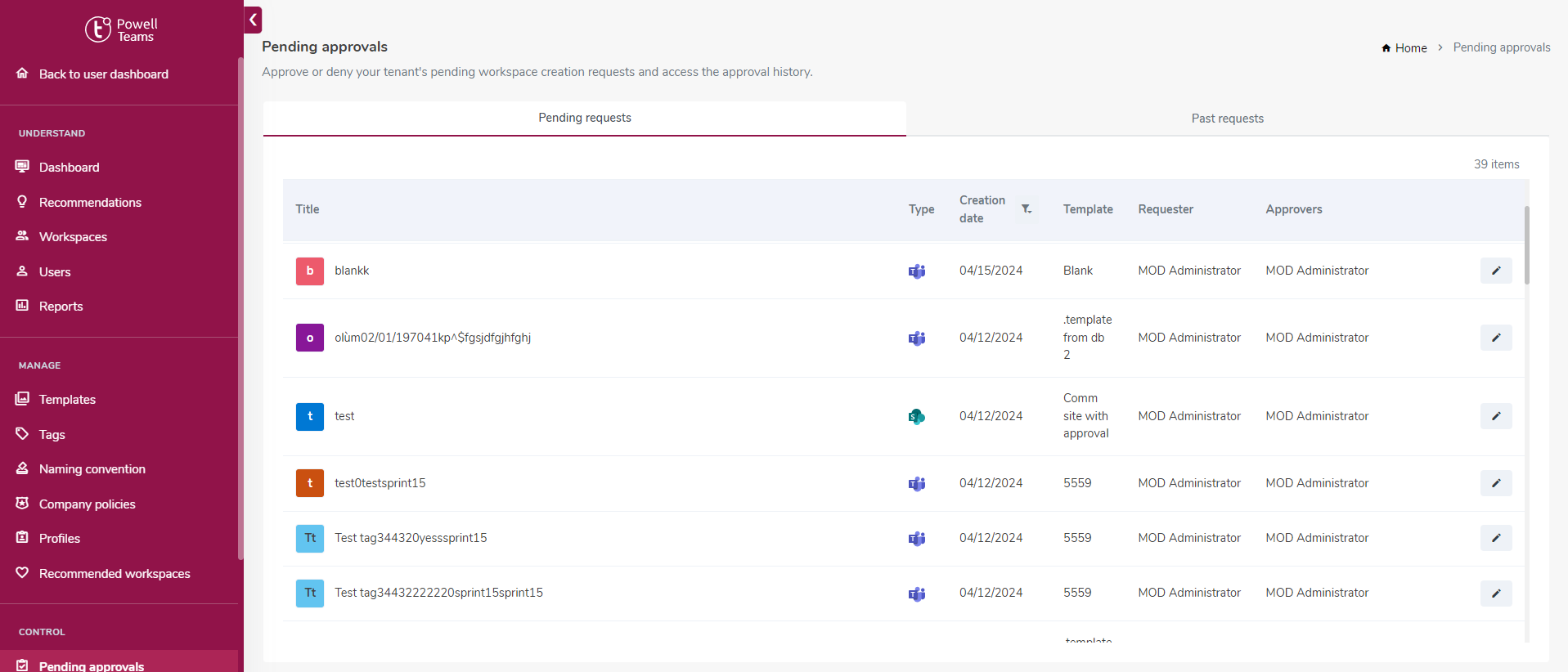
Task: Click the 'Tt' avatar for Test tag344320yesssprint15
Action: (x=310, y=538)
